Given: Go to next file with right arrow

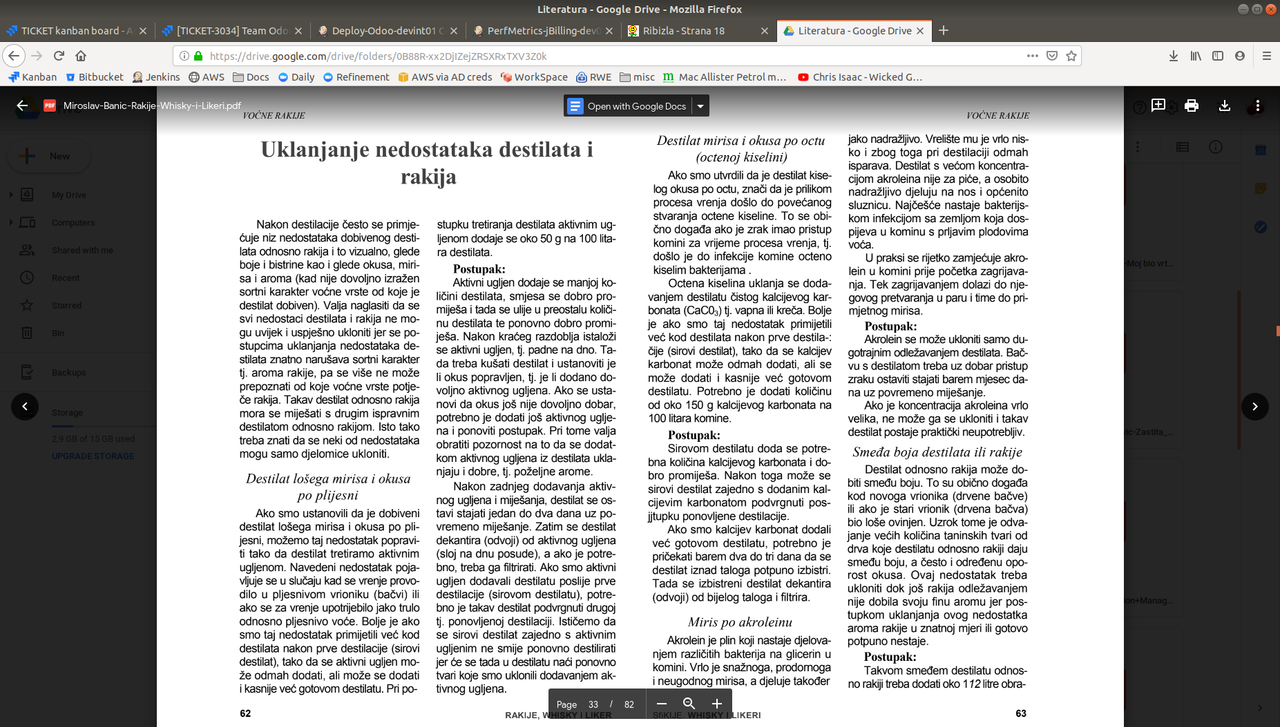Looking at the screenshot, I should point(1255,405).
